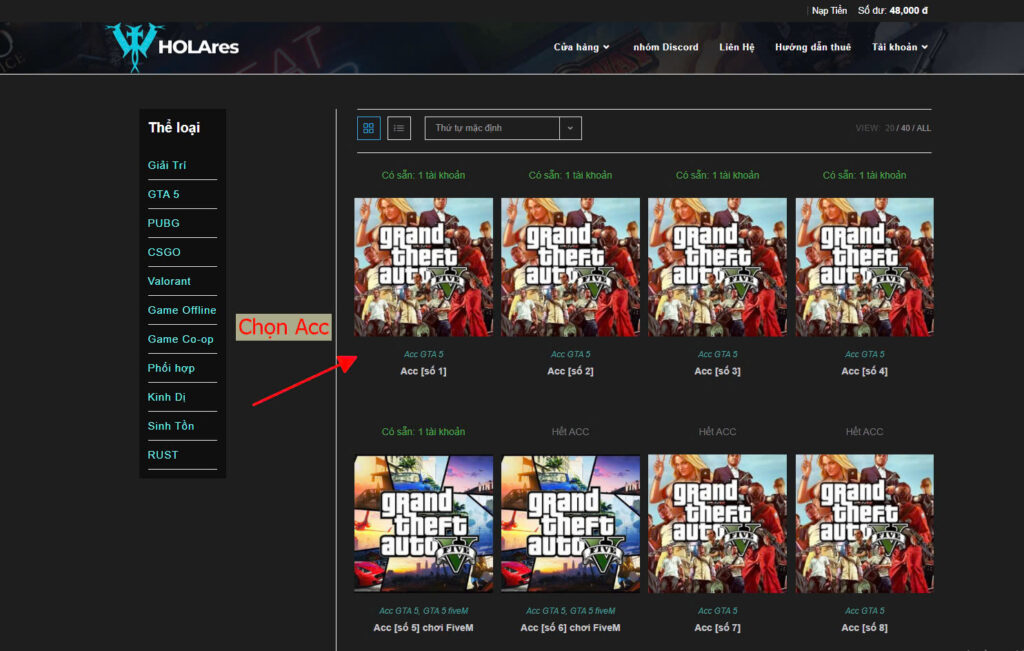Open the RUST category

(x=163, y=454)
